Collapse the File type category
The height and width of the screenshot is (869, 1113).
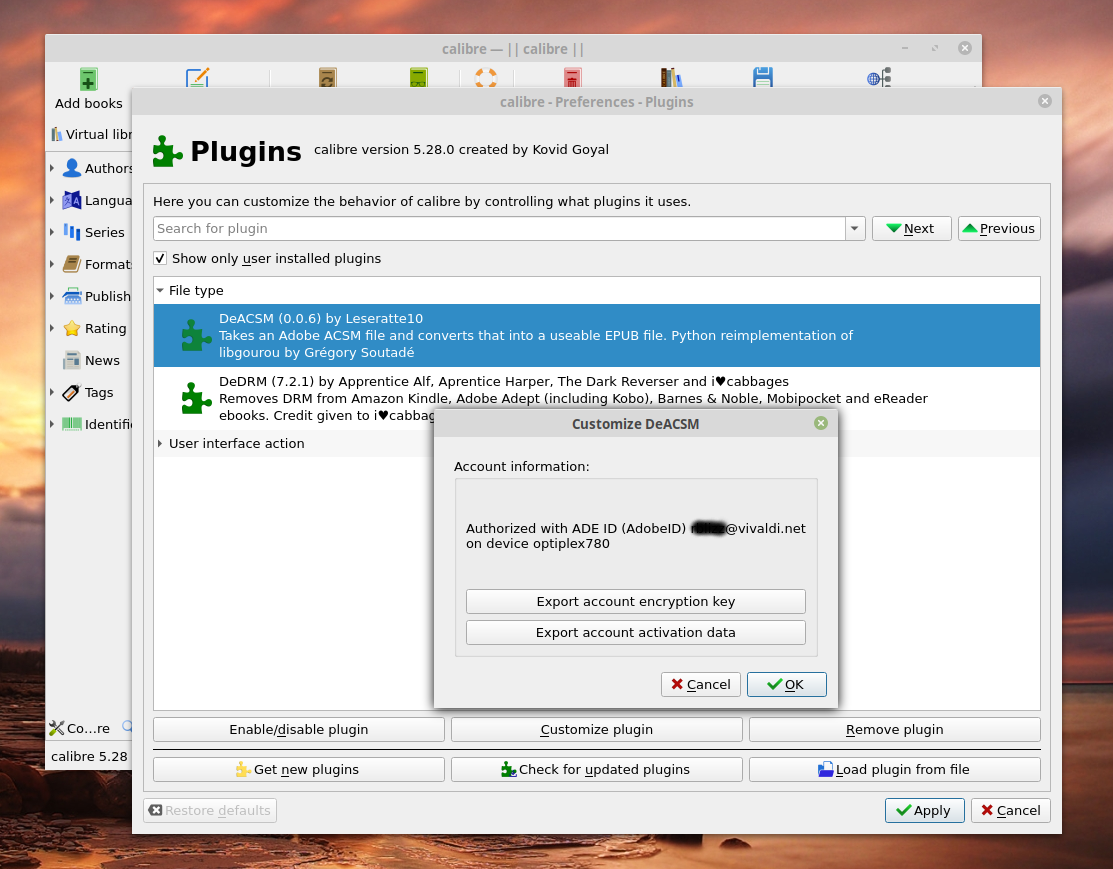[x=160, y=290]
